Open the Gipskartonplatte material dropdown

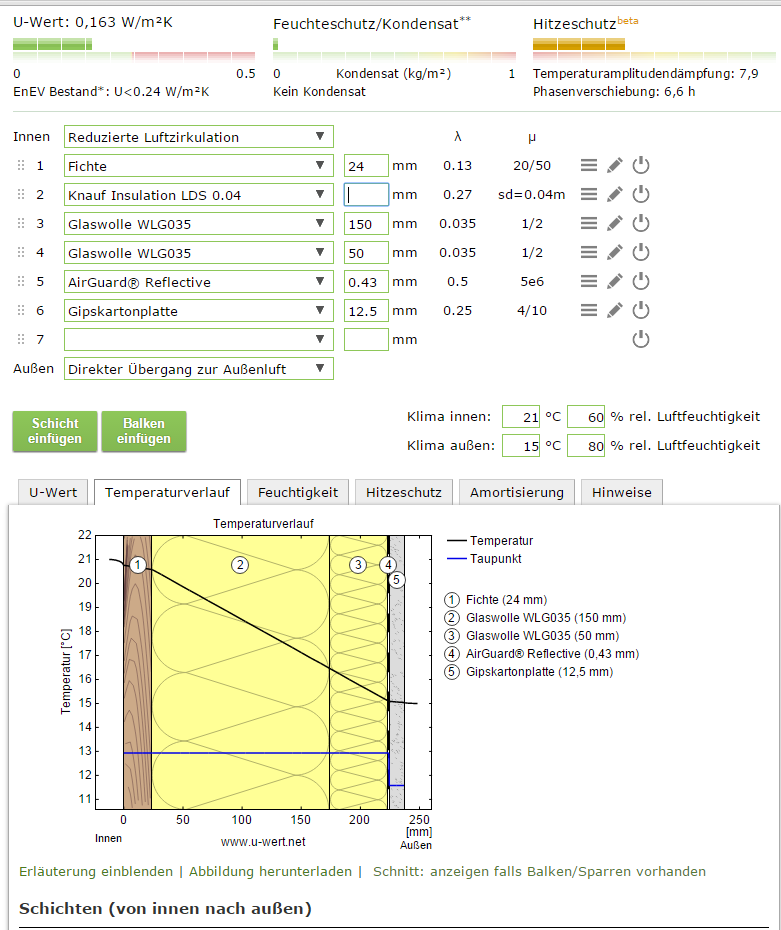(198, 311)
